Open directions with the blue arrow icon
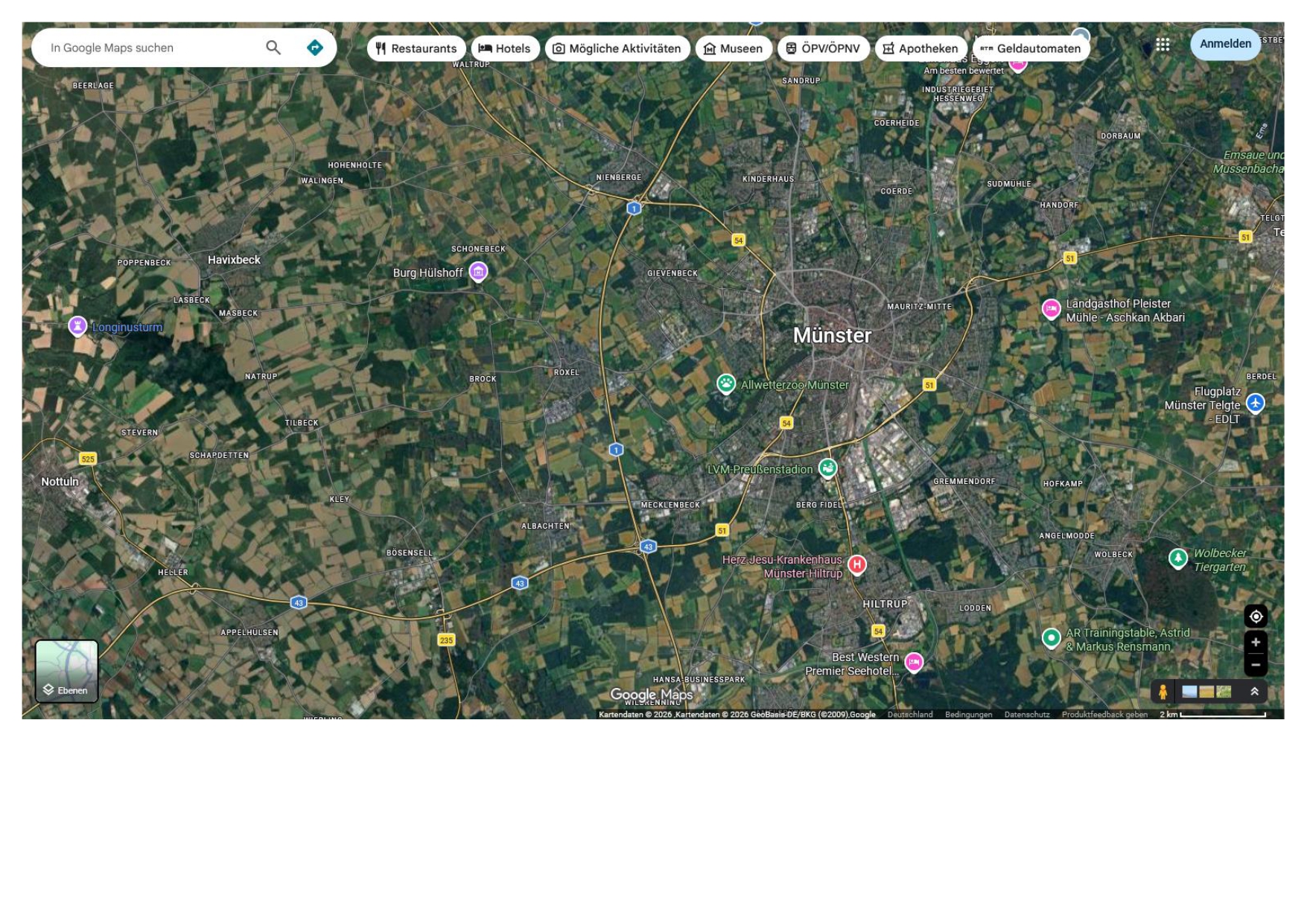Viewport: 1307px width, 924px height. click(315, 48)
